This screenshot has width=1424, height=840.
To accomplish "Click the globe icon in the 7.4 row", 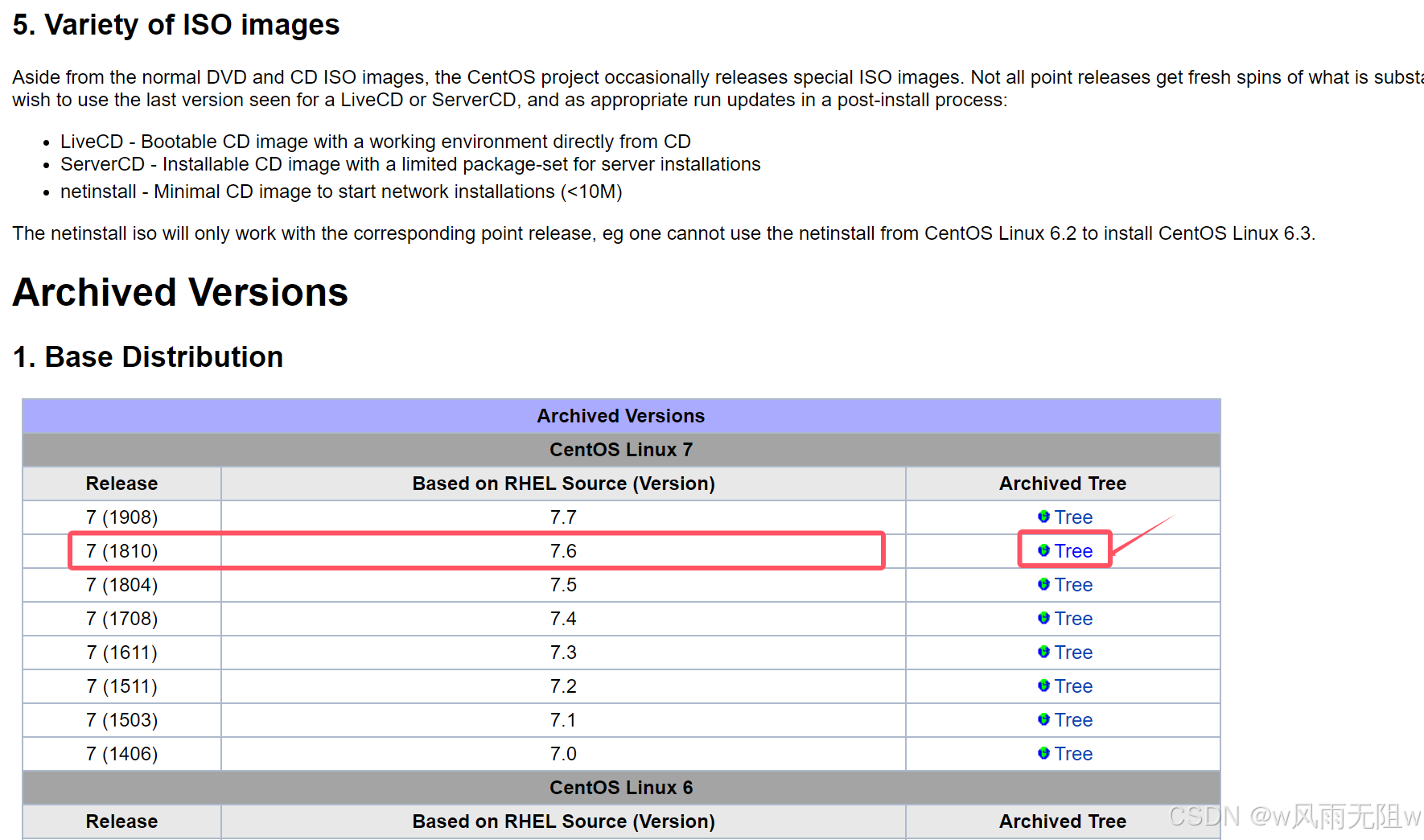I will pyautogui.click(x=1043, y=618).
